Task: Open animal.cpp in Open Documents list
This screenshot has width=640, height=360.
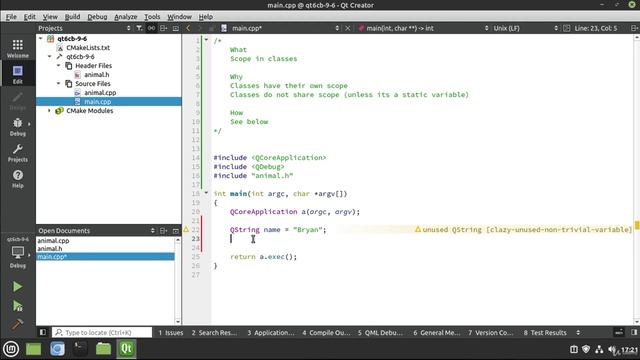Action: point(53,240)
